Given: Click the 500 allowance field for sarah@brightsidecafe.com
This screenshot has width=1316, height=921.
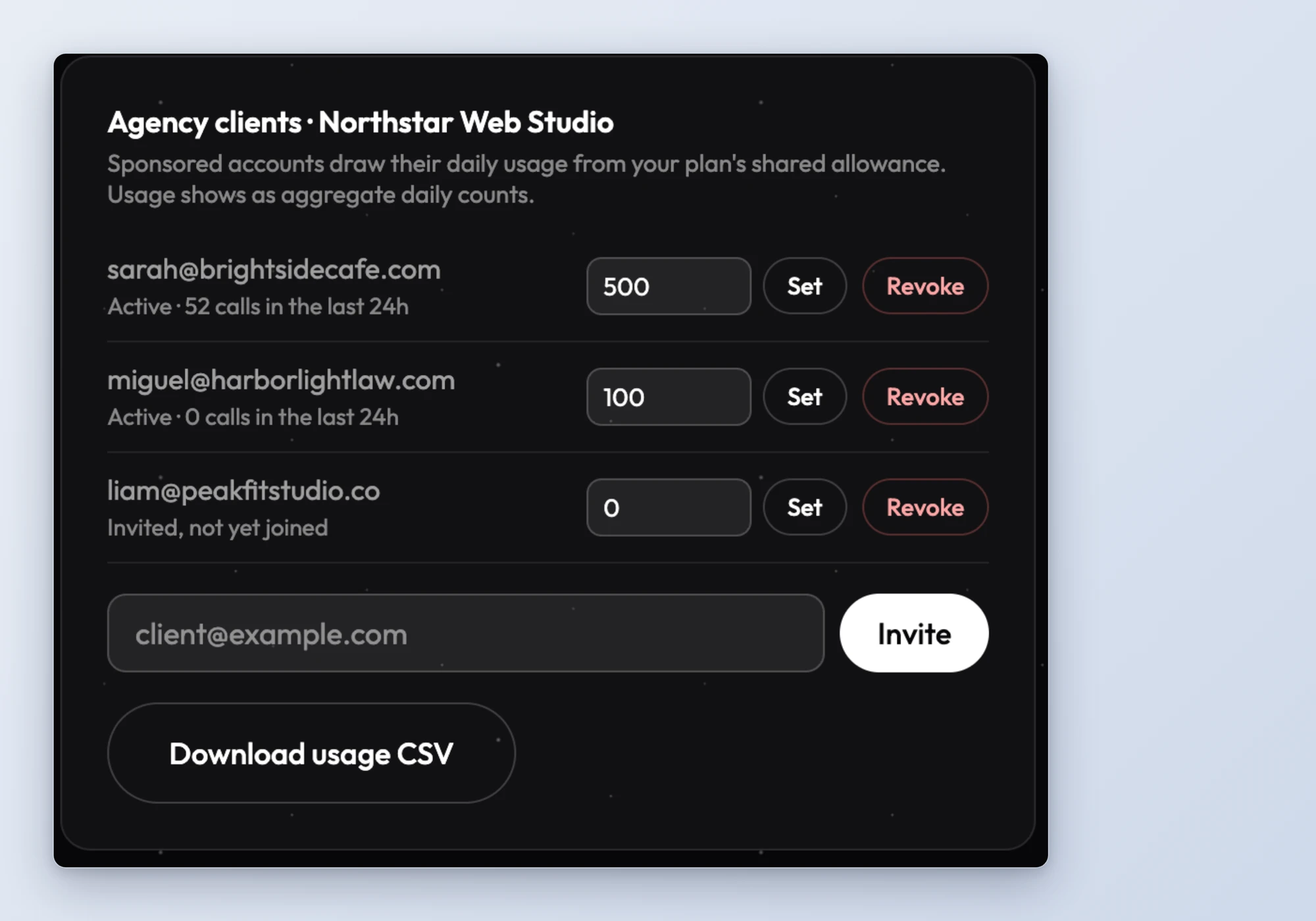Looking at the screenshot, I should click(669, 286).
